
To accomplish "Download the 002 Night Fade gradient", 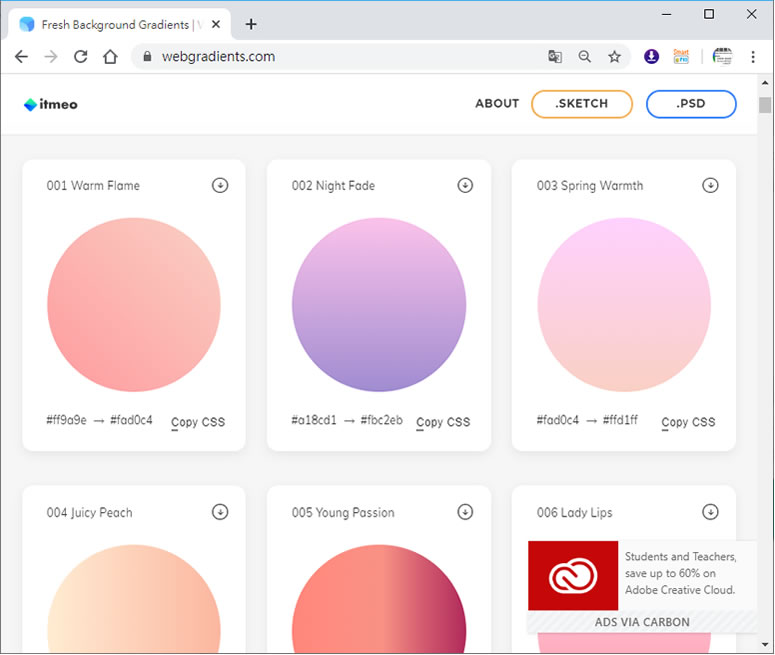I will pos(465,185).
